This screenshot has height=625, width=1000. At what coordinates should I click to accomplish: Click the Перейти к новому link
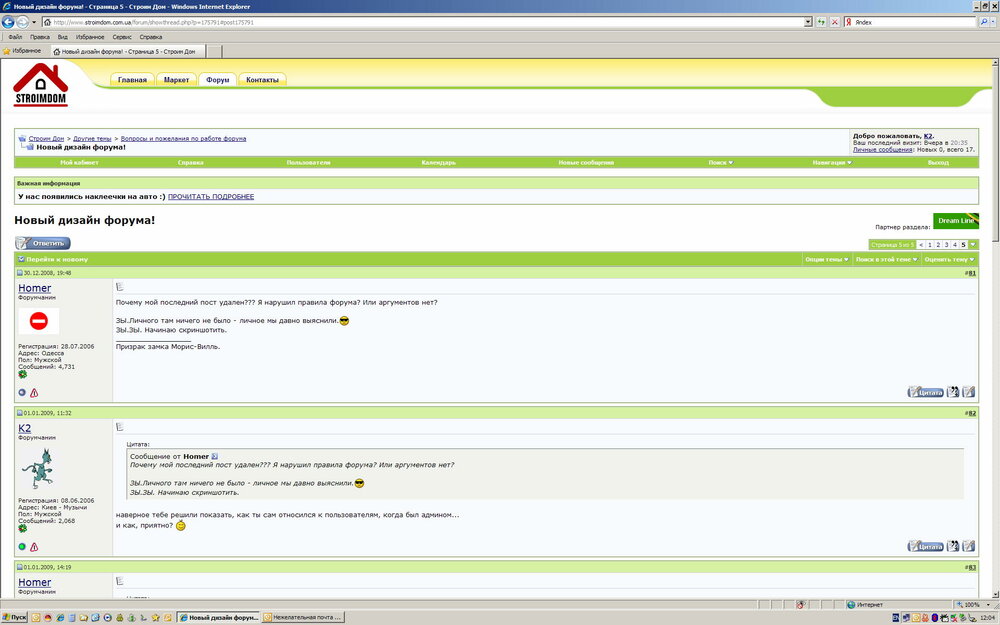(x=56, y=260)
